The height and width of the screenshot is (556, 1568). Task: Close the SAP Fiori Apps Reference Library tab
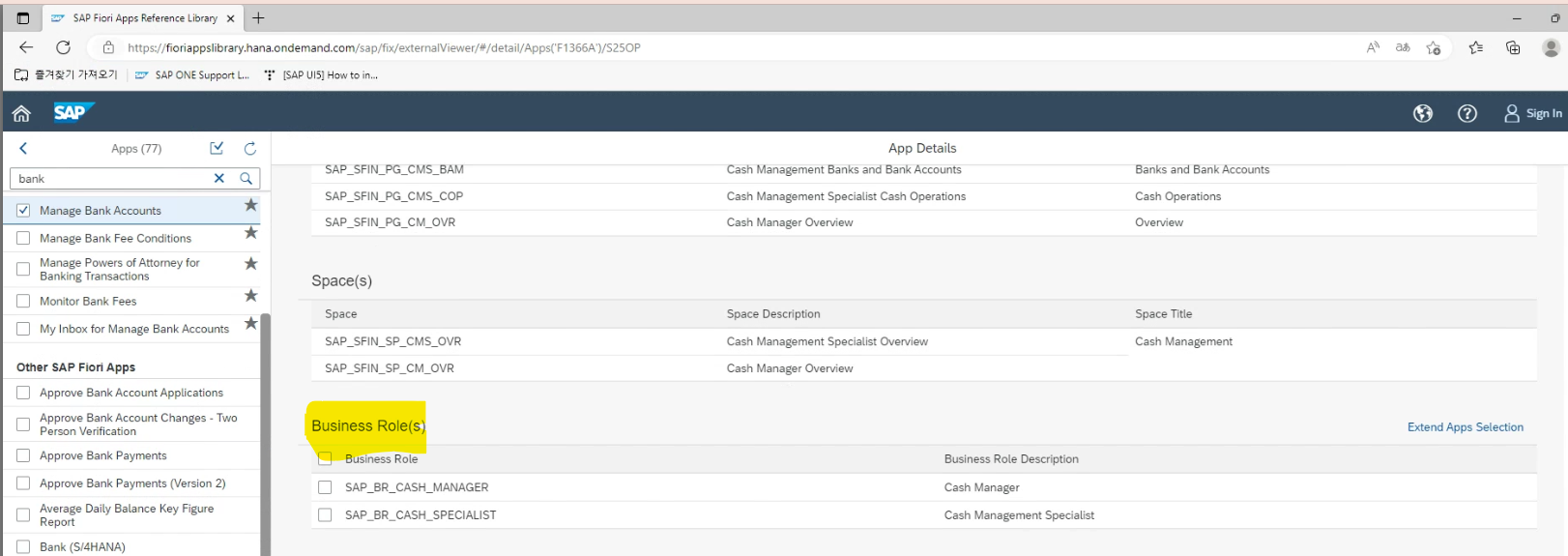tap(230, 18)
